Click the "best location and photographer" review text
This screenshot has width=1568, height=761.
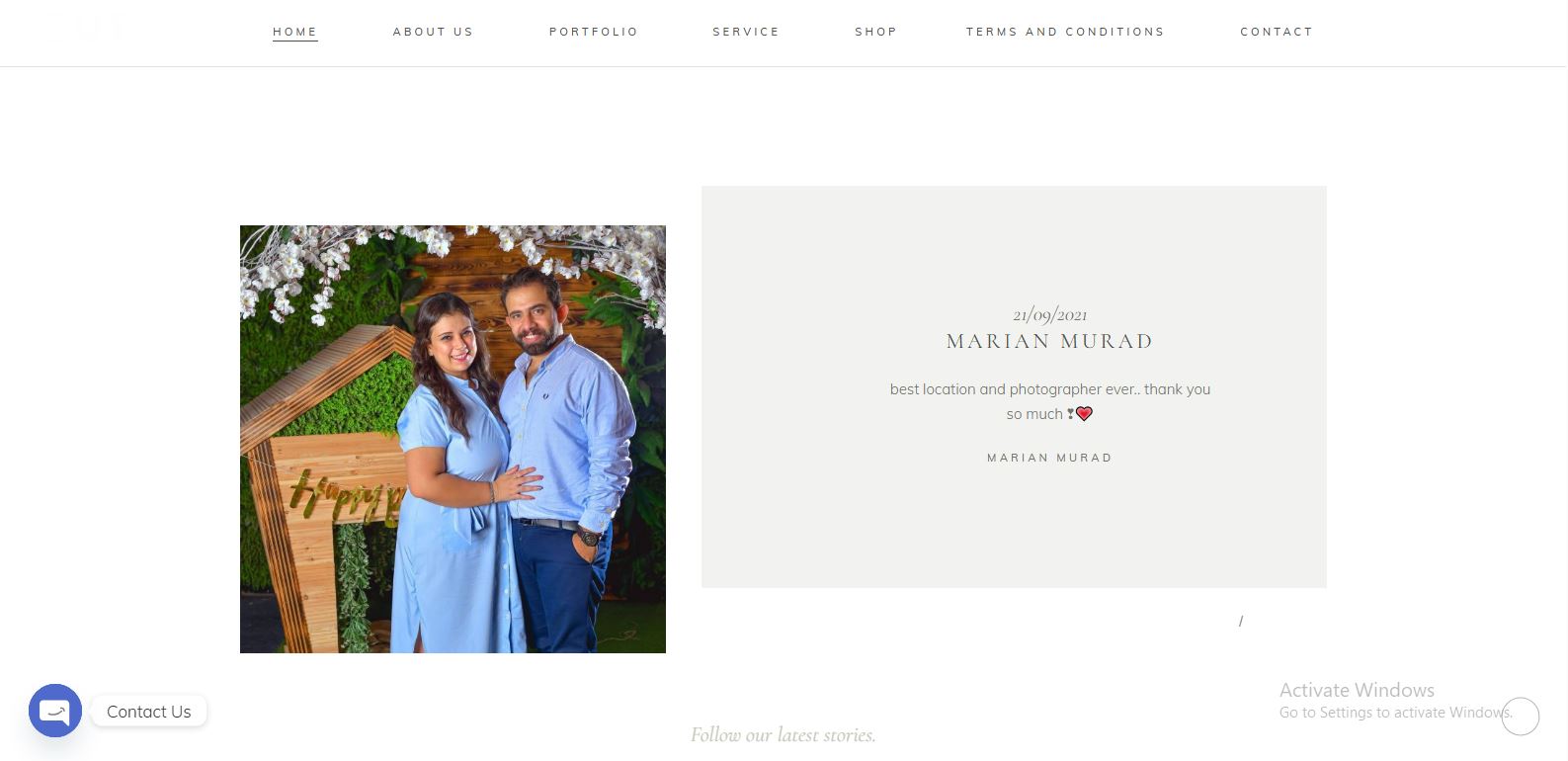point(1049,401)
